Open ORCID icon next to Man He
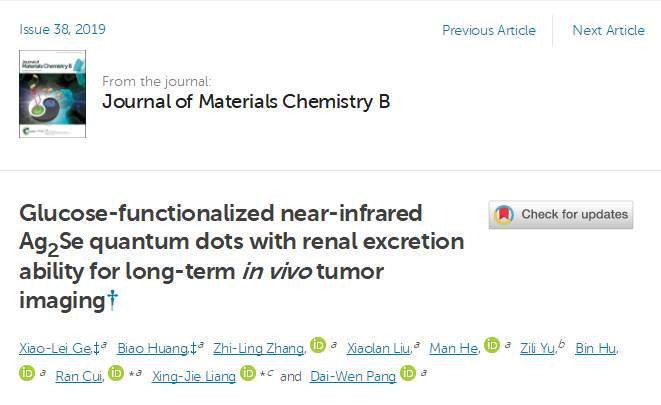Screen dimensions: 661x405 (x=492, y=345)
